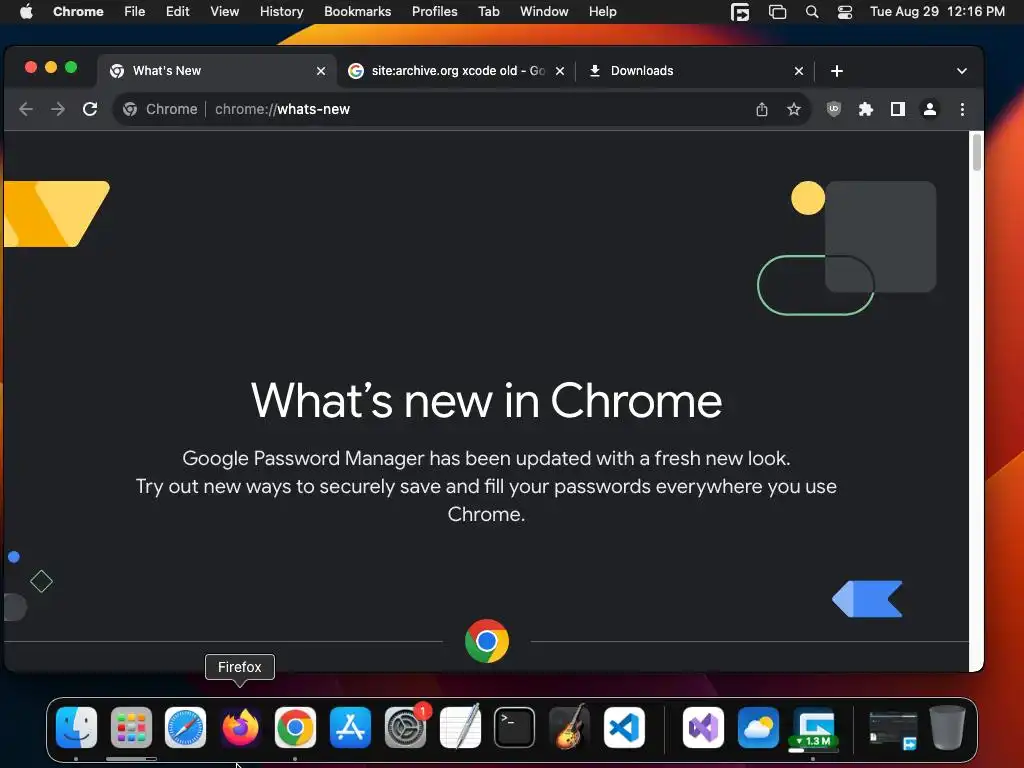This screenshot has width=1024, height=768.
Task: Open Launchpad from the Dock
Action: [131, 727]
